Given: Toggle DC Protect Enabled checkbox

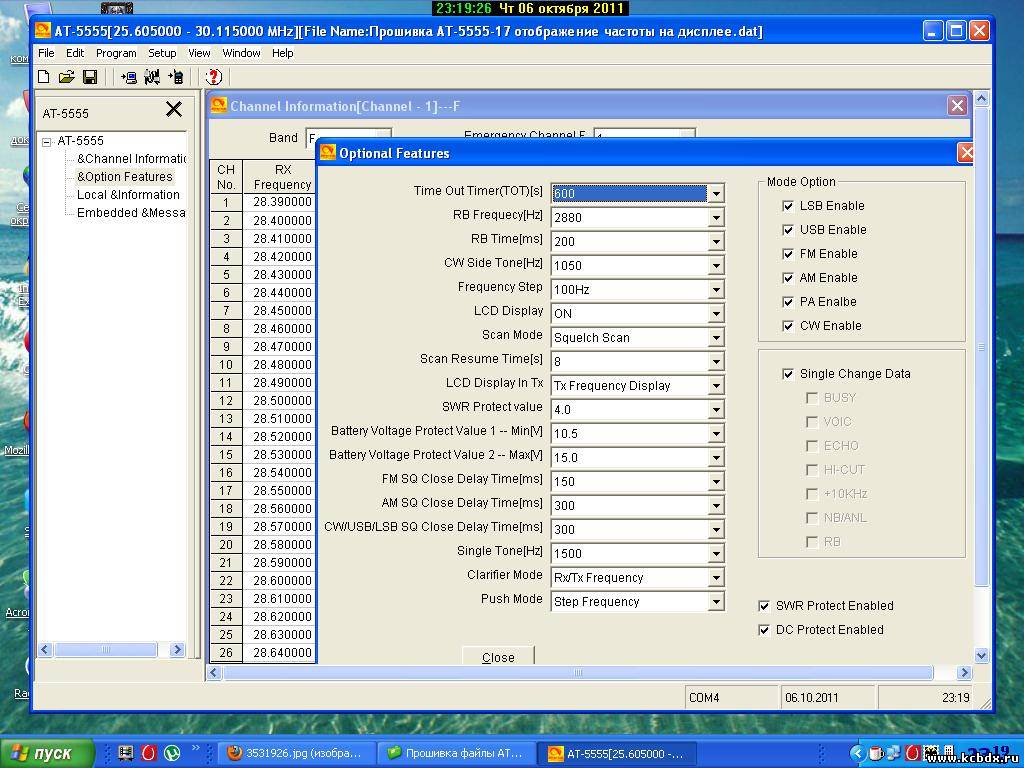Looking at the screenshot, I should click(764, 630).
